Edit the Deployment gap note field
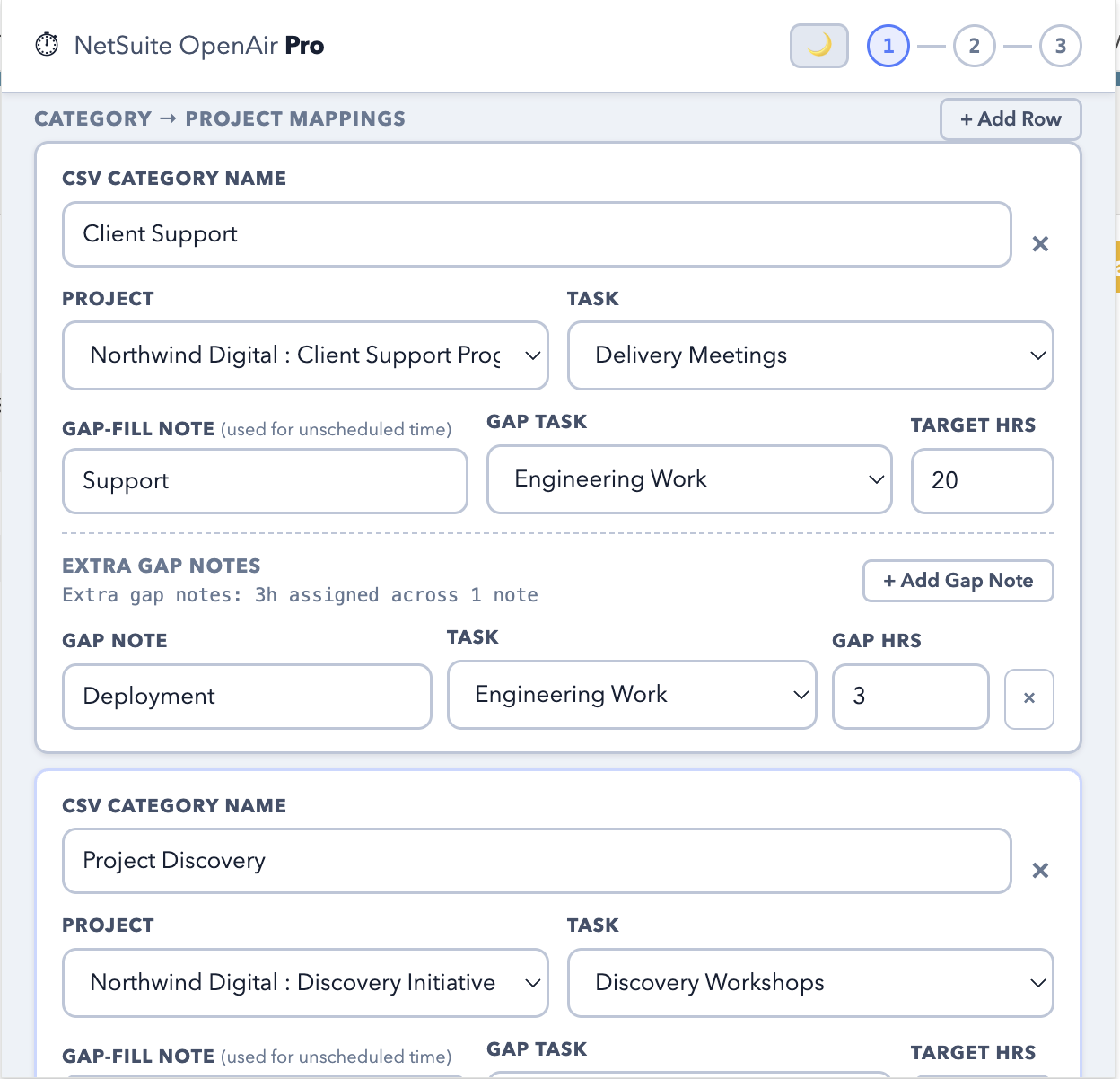The image size is (1120, 1079). [247, 697]
